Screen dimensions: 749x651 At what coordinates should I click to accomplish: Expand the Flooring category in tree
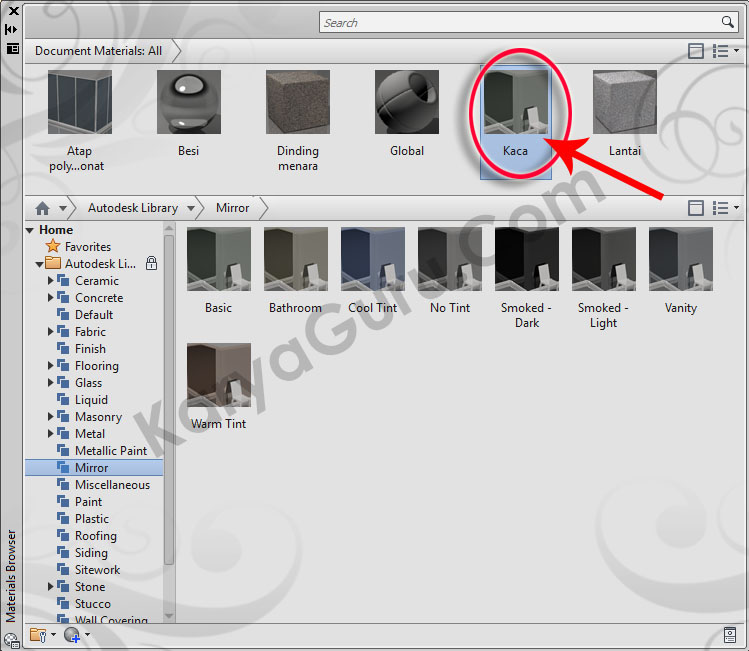click(50, 366)
